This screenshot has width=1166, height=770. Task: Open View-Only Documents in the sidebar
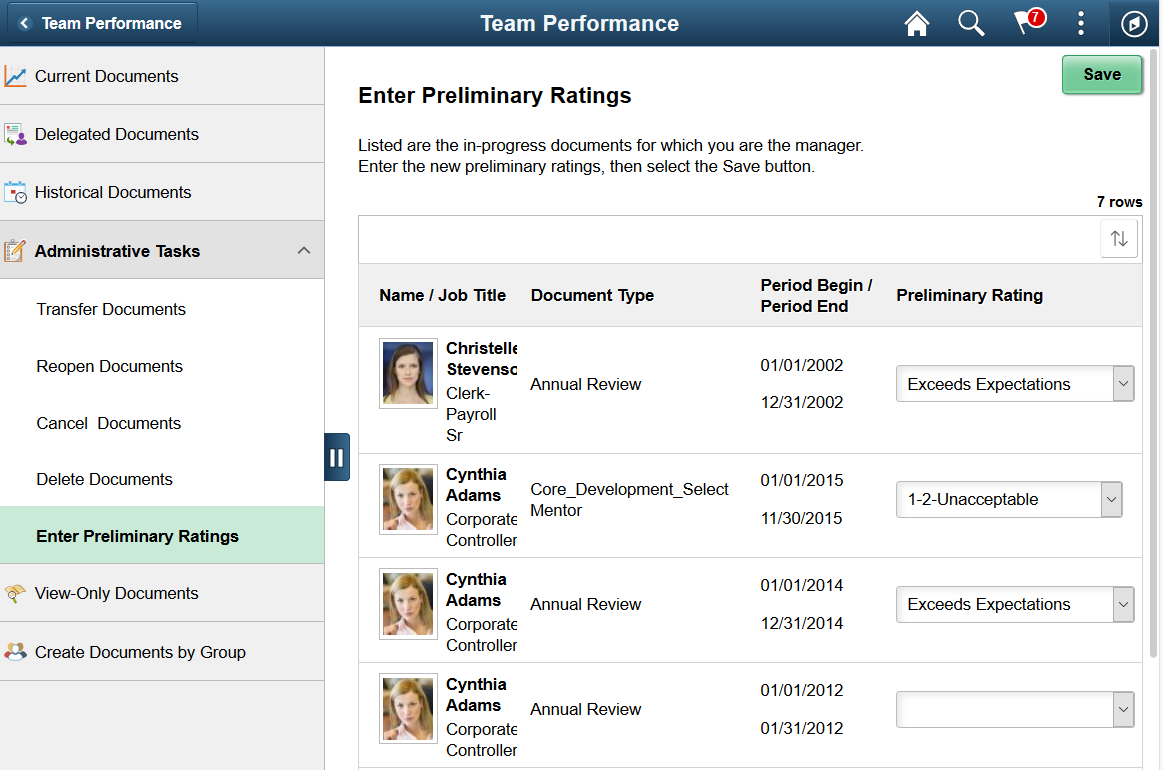tap(162, 593)
